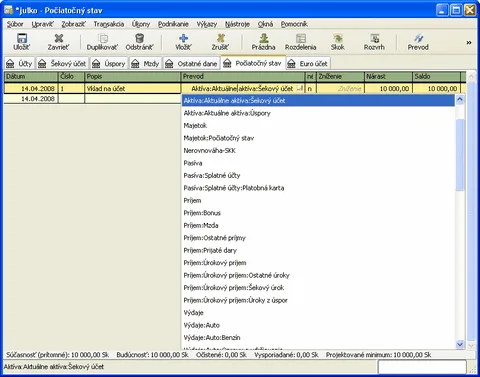Select Príjem from the account list
The image size is (480, 377).
click(x=318, y=200)
